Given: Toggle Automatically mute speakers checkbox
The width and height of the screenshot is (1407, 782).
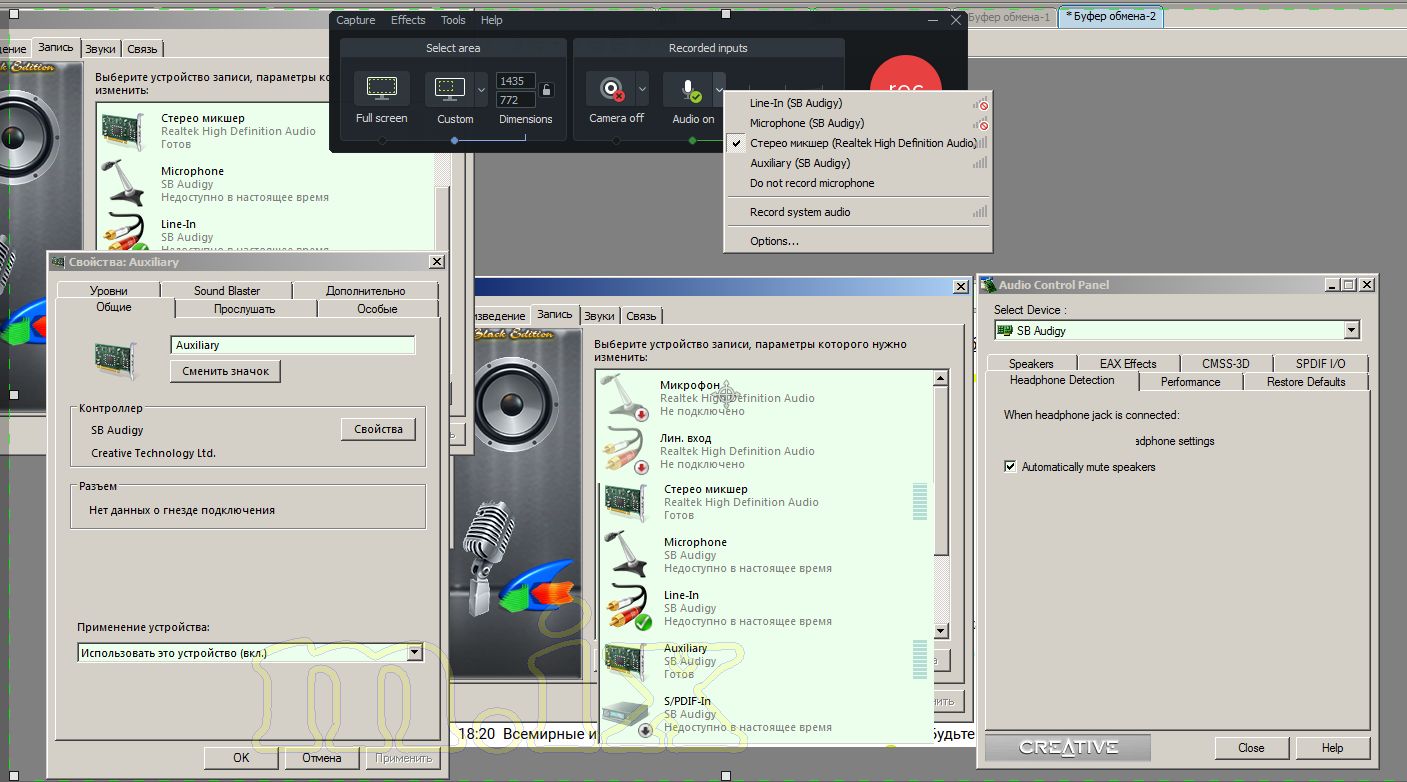Looking at the screenshot, I should click(1010, 467).
